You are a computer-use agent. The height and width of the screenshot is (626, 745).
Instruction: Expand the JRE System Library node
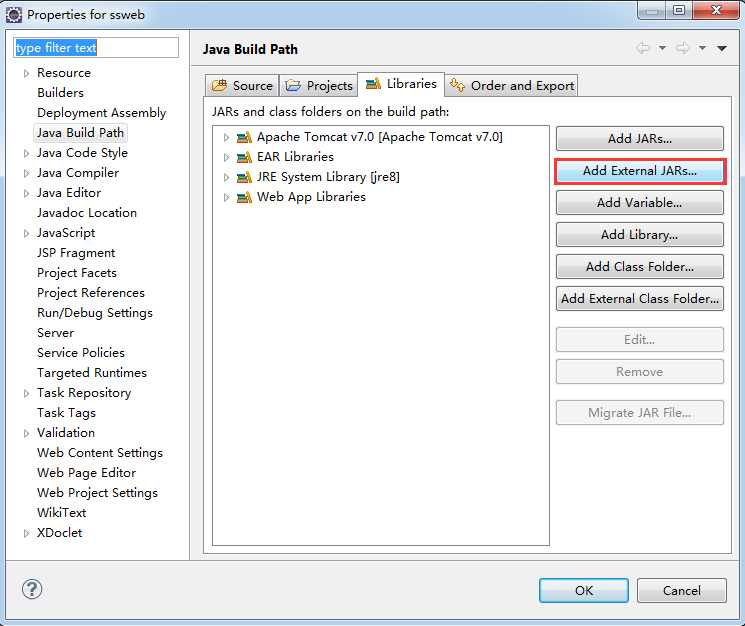(226, 178)
